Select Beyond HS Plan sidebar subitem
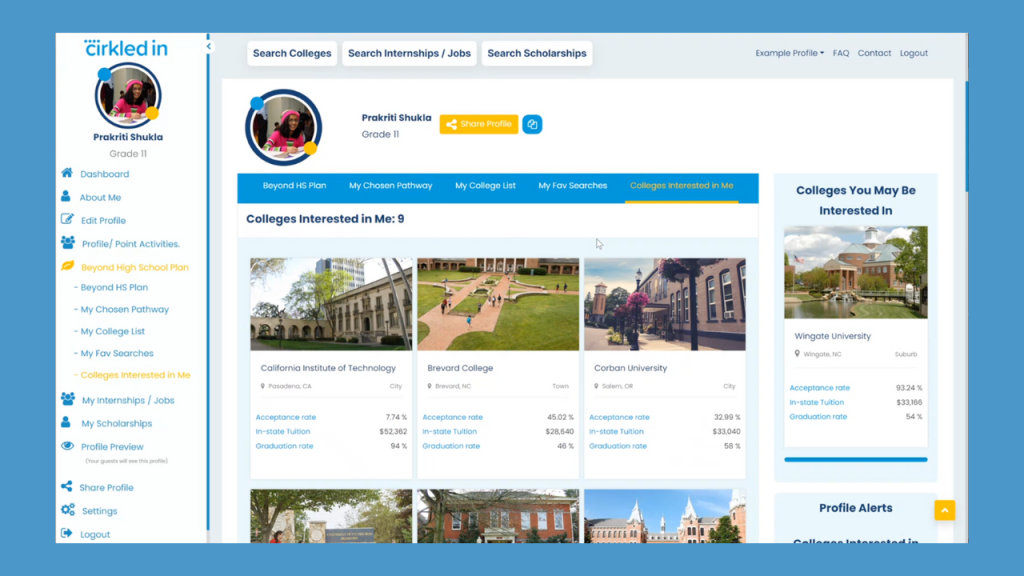 click(x=114, y=287)
